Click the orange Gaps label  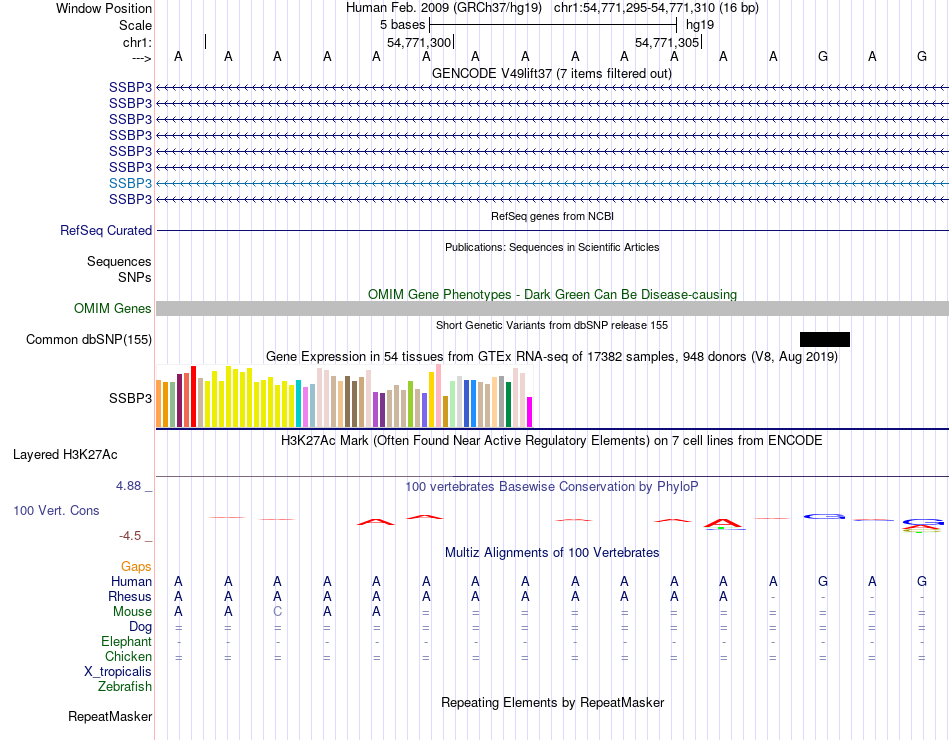tap(136, 566)
